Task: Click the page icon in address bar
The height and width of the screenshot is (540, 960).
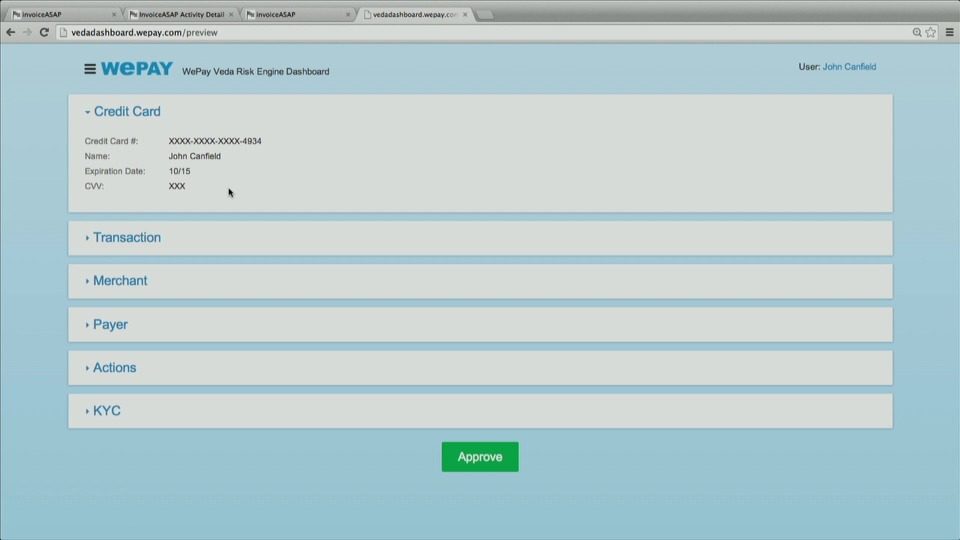Action: point(63,32)
